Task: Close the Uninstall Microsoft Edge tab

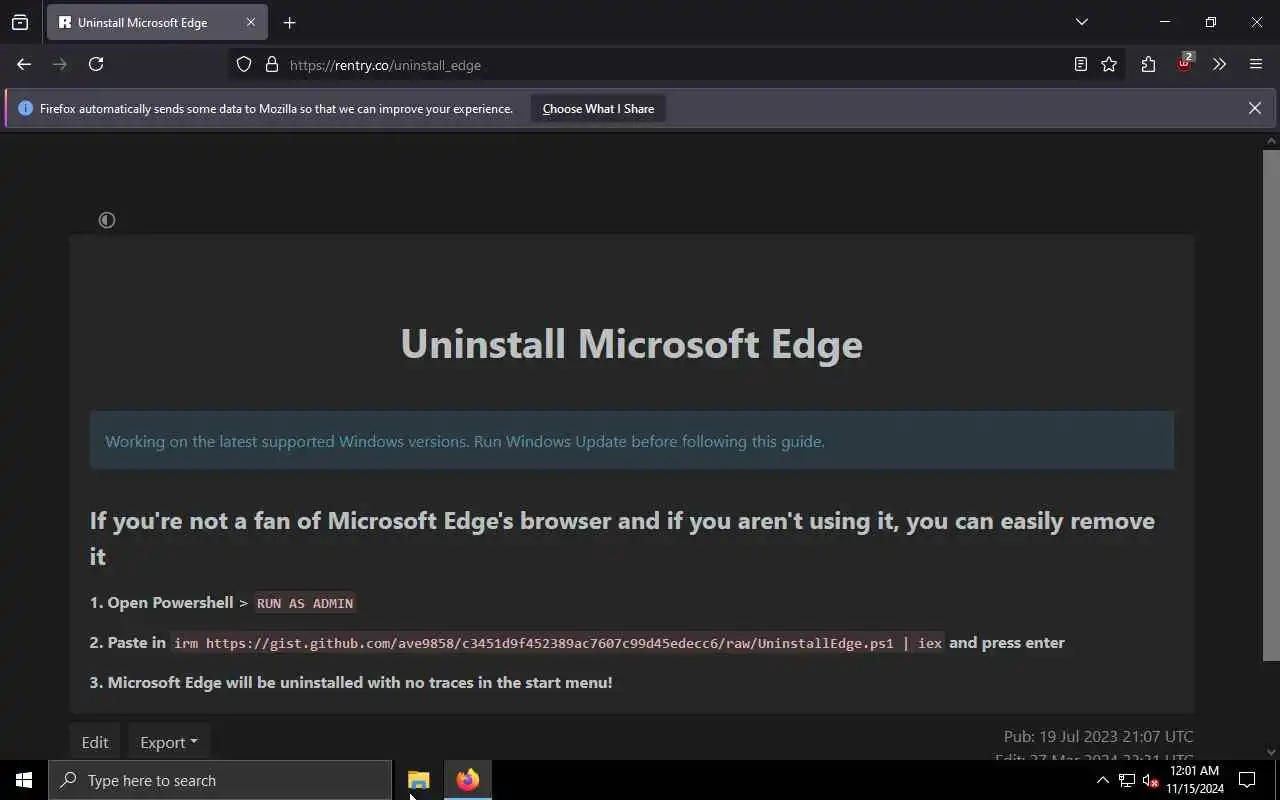Action: pyautogui.click(x=251, y=22)
